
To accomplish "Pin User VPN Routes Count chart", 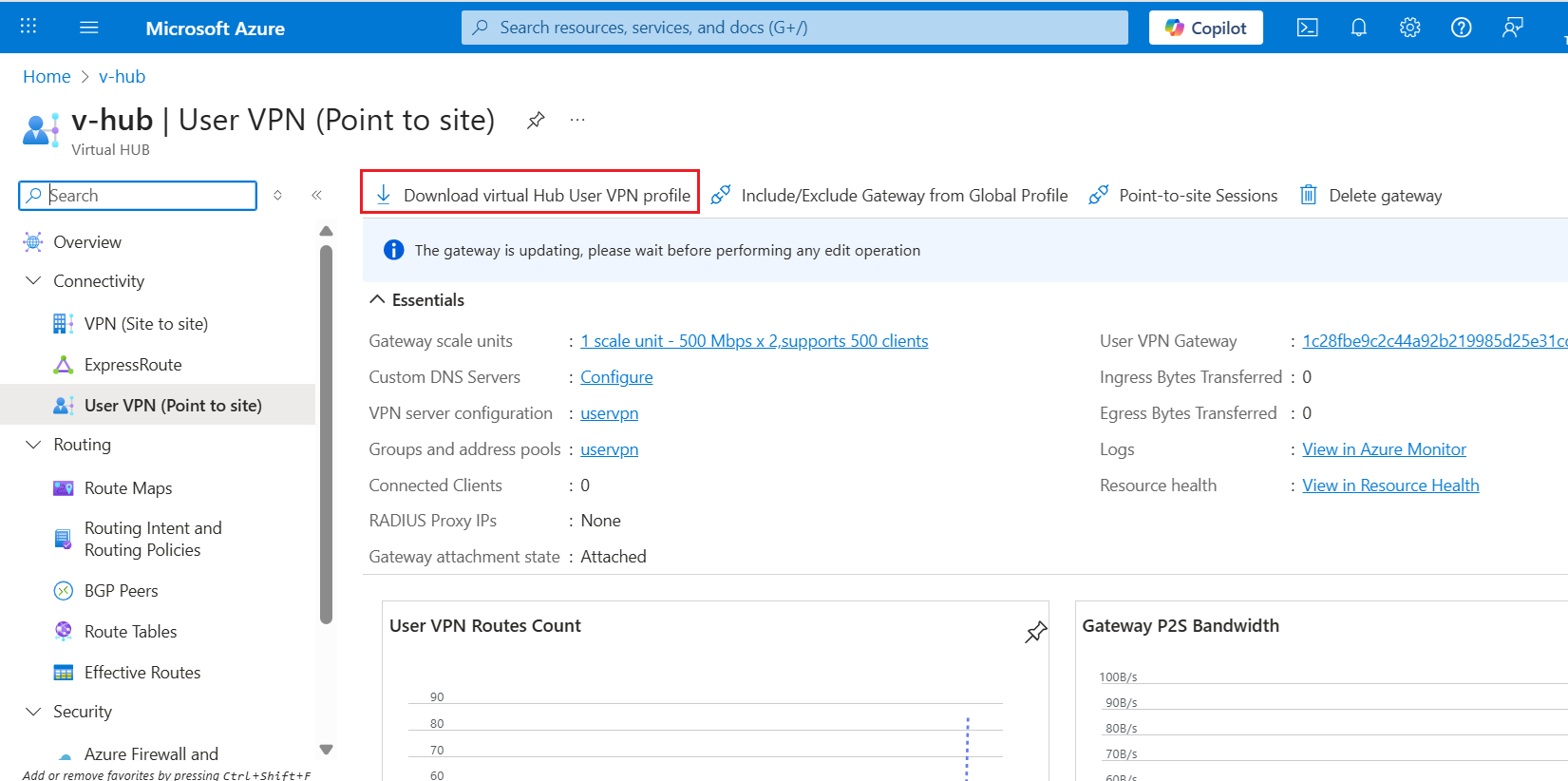I will (x=1035, y=632).
